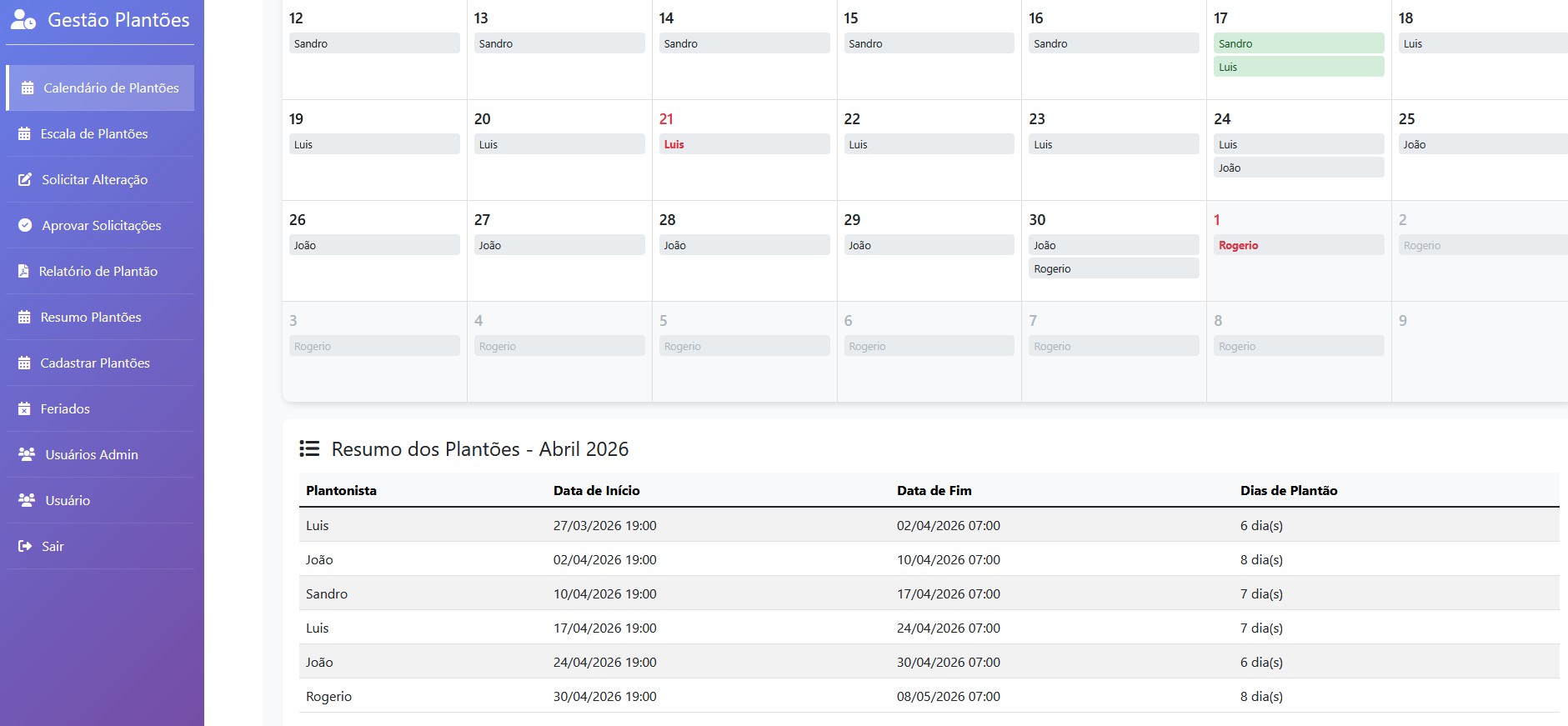1568x726 pixels.
Task: Select the green Sandro shift on day 17
Action: (1299, 43)
